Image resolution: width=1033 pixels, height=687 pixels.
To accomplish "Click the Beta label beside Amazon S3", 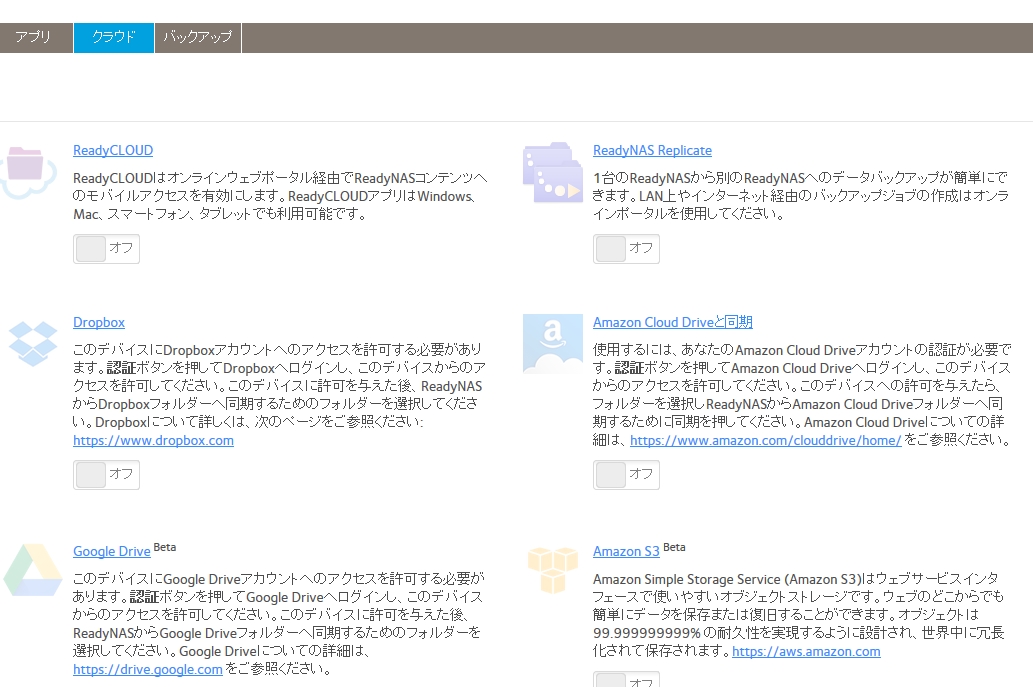I will pyautogui.click(x=674, y=547).
